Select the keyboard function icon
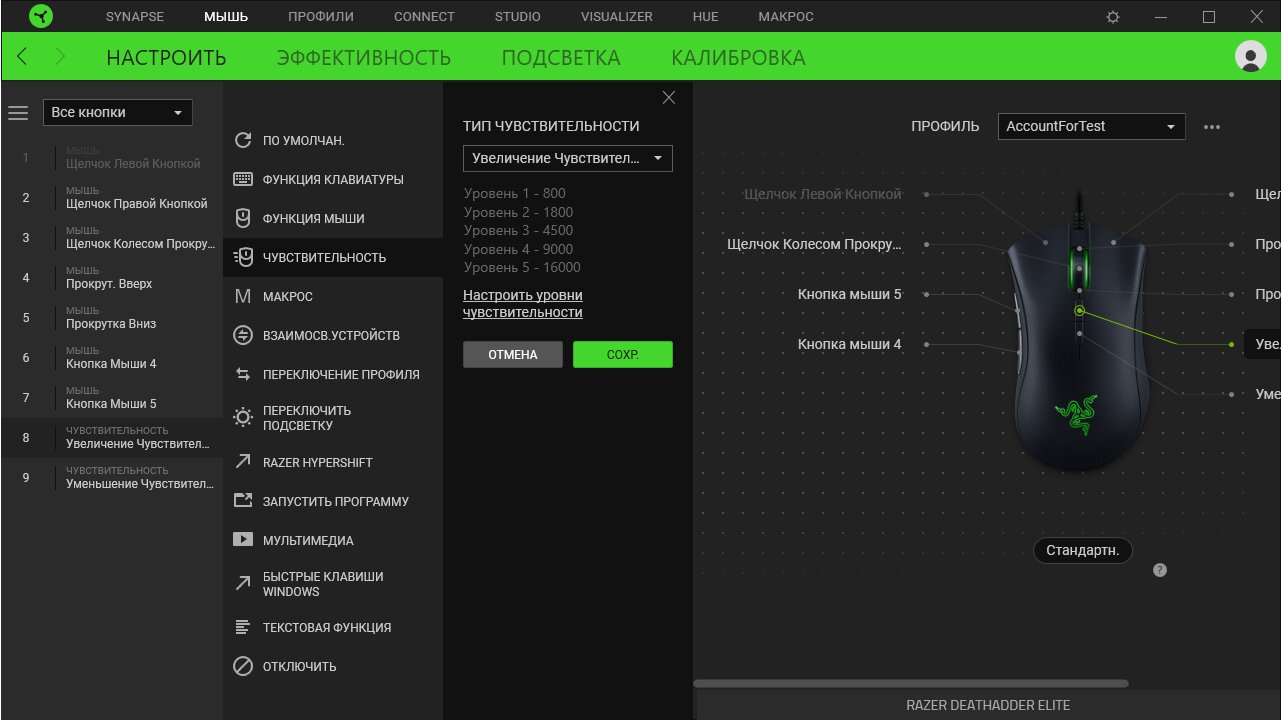Image resolution: width=1282 pixels, height=720 pixels. 243,180
